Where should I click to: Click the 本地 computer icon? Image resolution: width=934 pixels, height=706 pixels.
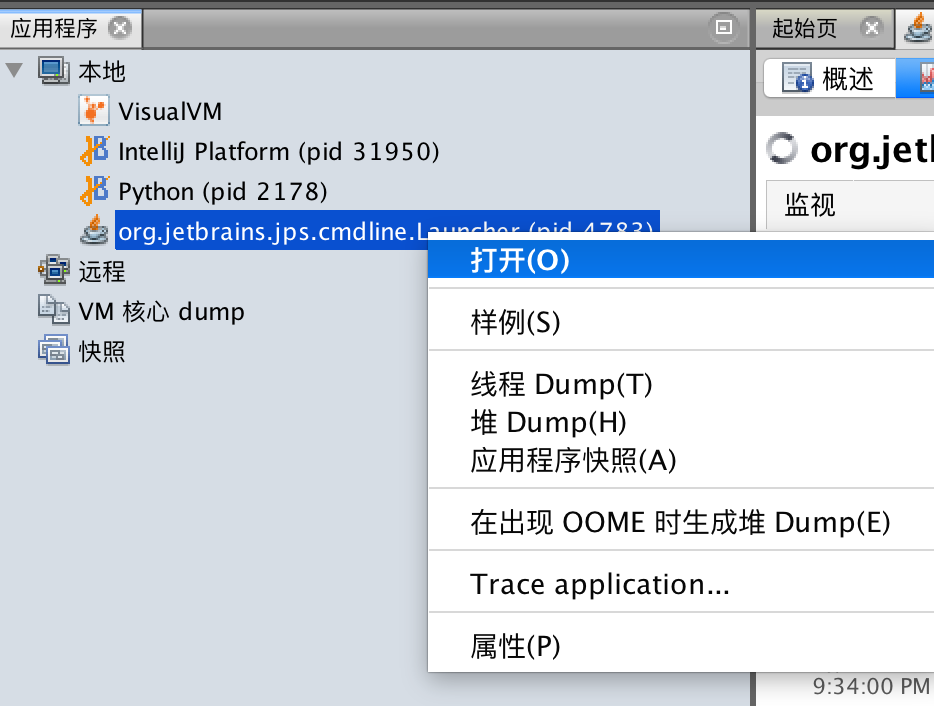coord(54,71)
